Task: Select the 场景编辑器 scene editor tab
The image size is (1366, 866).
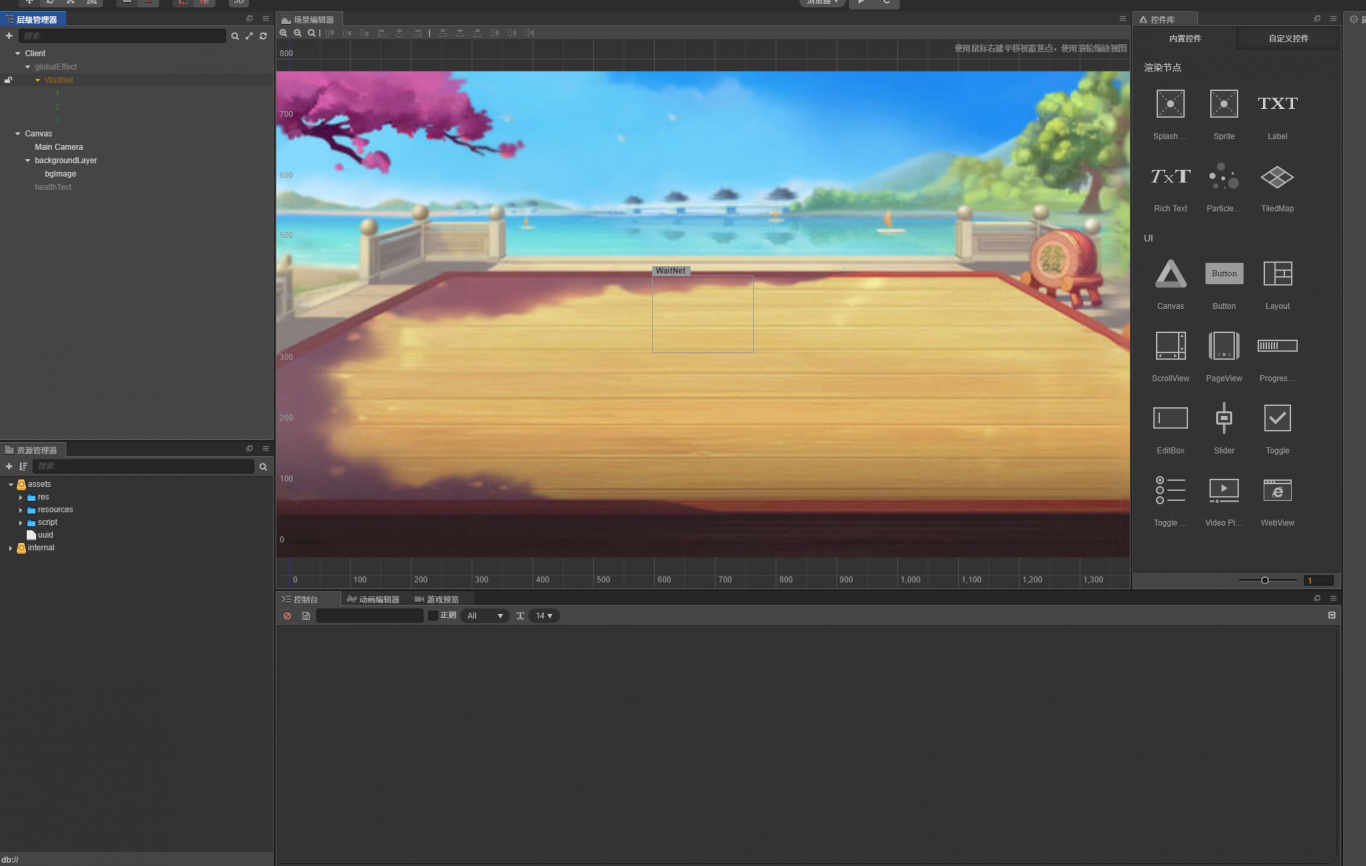Action: [x=309, y=19]
